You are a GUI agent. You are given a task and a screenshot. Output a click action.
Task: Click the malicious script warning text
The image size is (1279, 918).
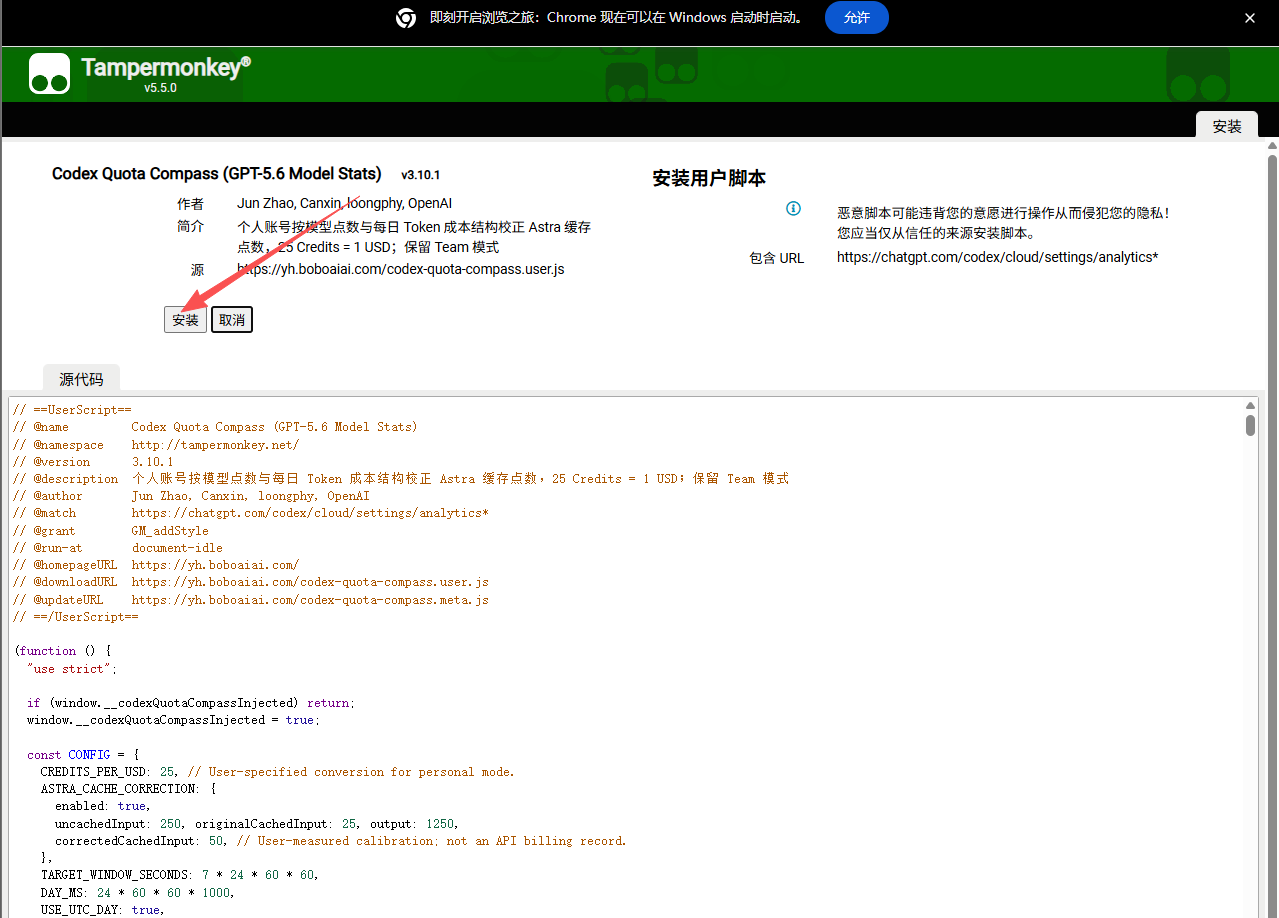click(1003, 223)
